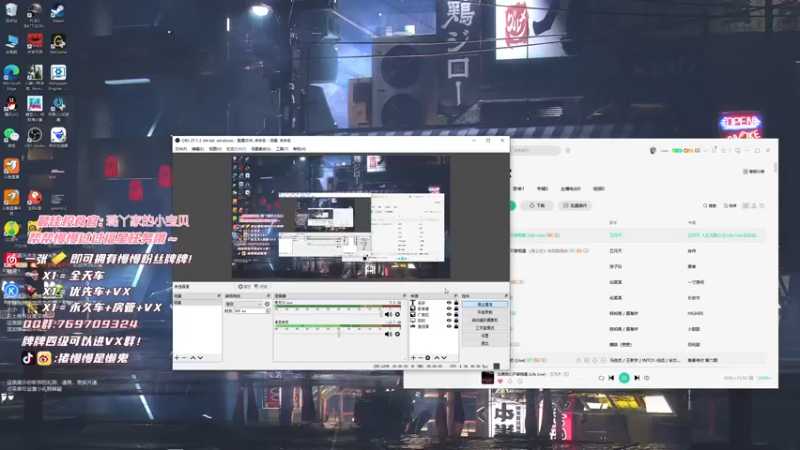800x450 pixels.
Task: Move scene down in OBS Scenes panel
Action: pyautogui.click(x=200, y=358)
